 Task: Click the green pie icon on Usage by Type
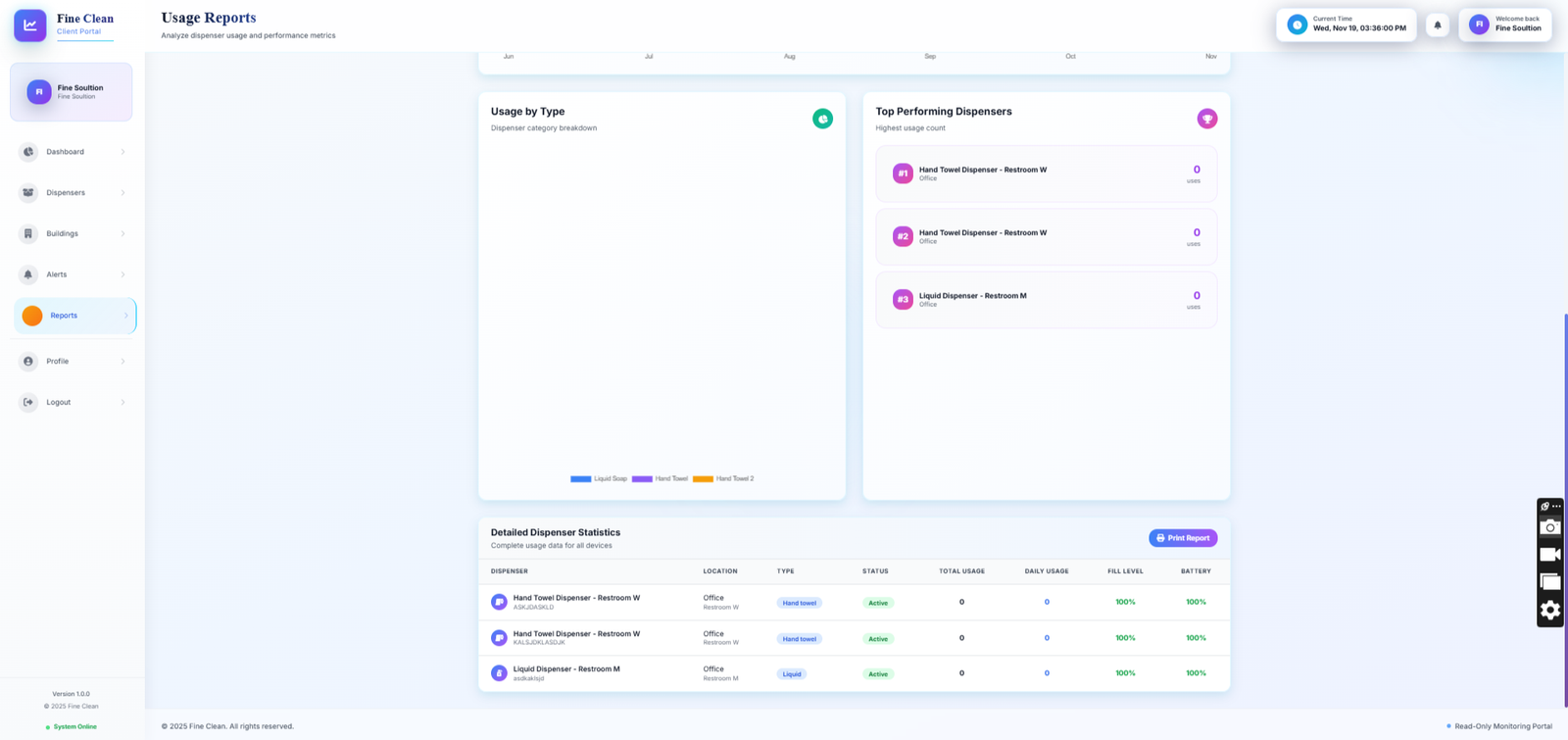(x=822, y=119)
